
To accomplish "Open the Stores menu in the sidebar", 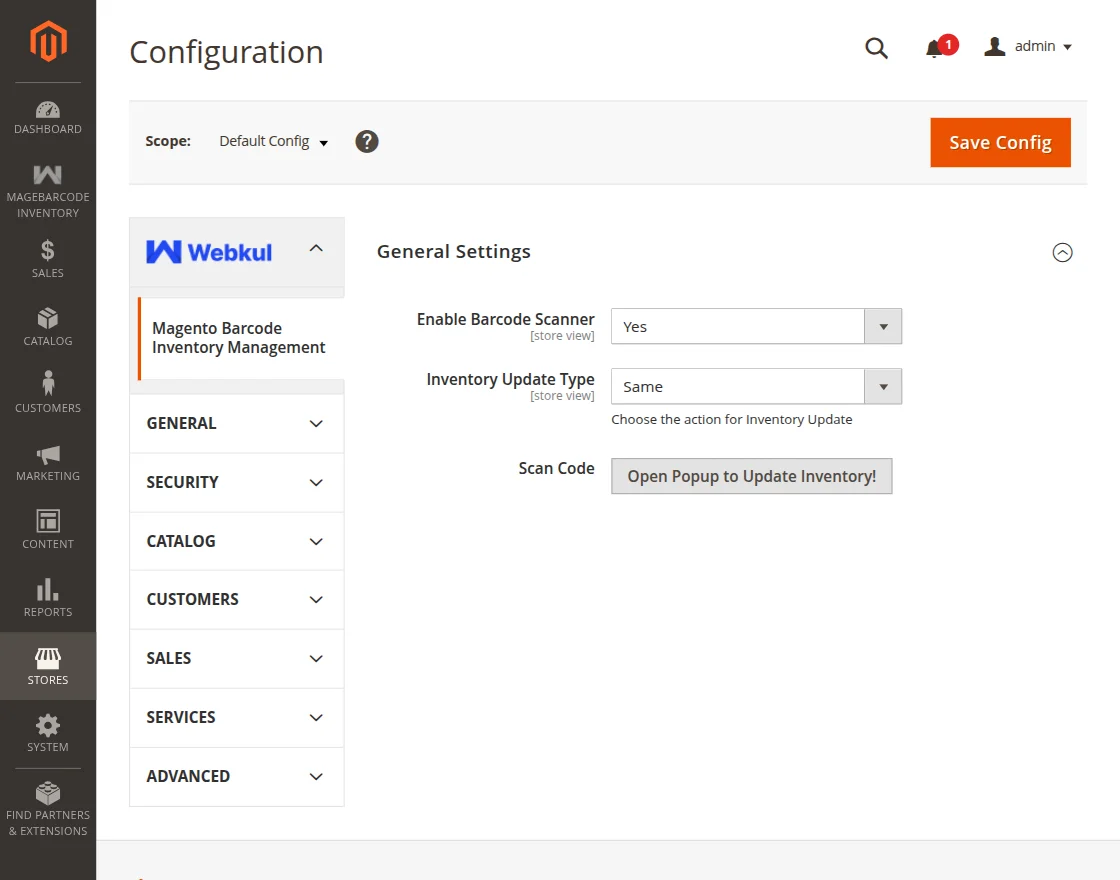I will click(x=47, y=665).
